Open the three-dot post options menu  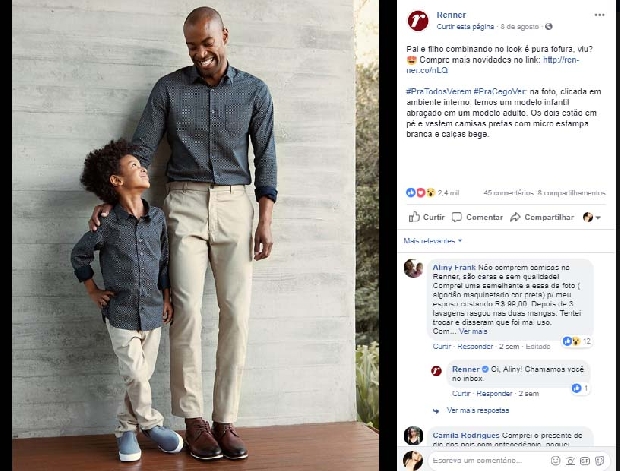point(599,15)
